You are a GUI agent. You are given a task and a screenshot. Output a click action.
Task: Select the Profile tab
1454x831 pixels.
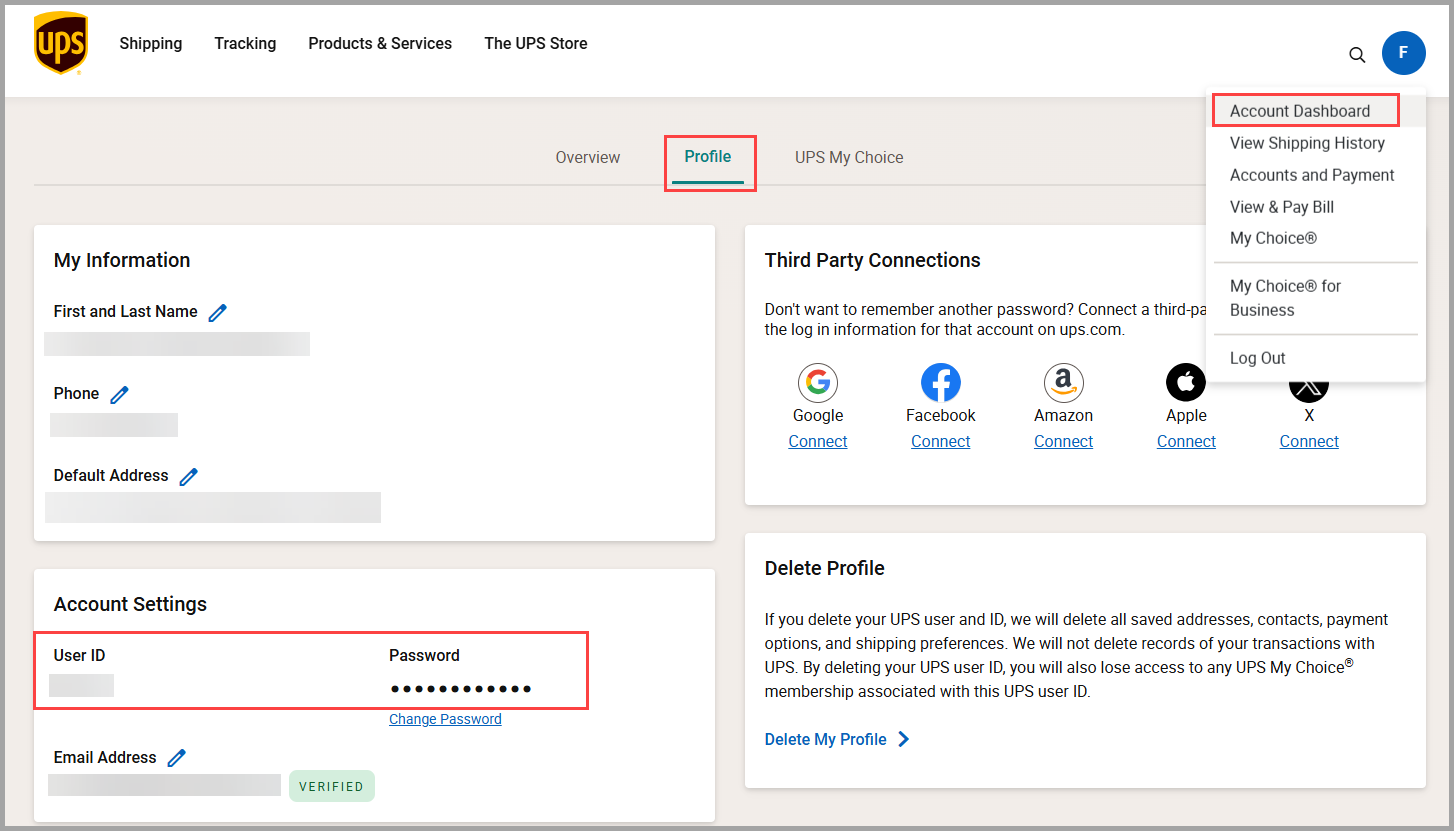(708, 157)
